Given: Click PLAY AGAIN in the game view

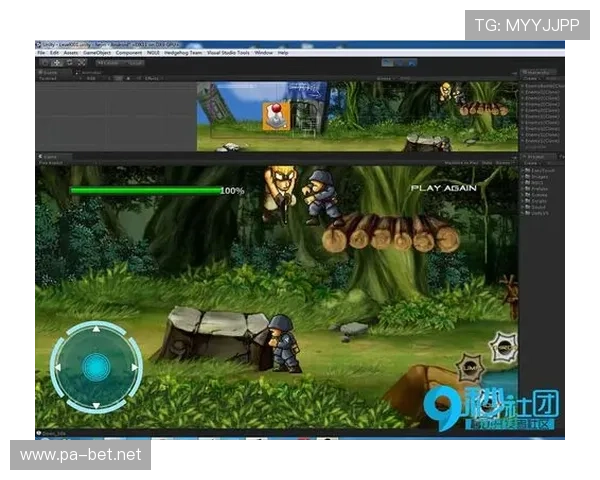Looking at the screenshot, I should (x=443, y=188).
